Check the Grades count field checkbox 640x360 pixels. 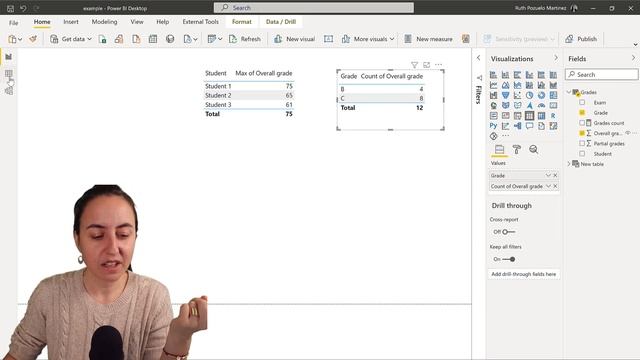[582, 123]
